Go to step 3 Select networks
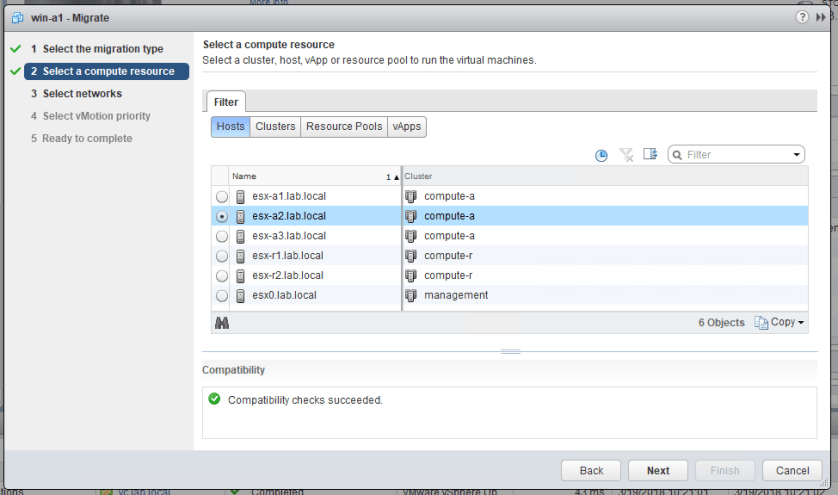Screen dimensions: 838x495 click(x=82, y=94)
